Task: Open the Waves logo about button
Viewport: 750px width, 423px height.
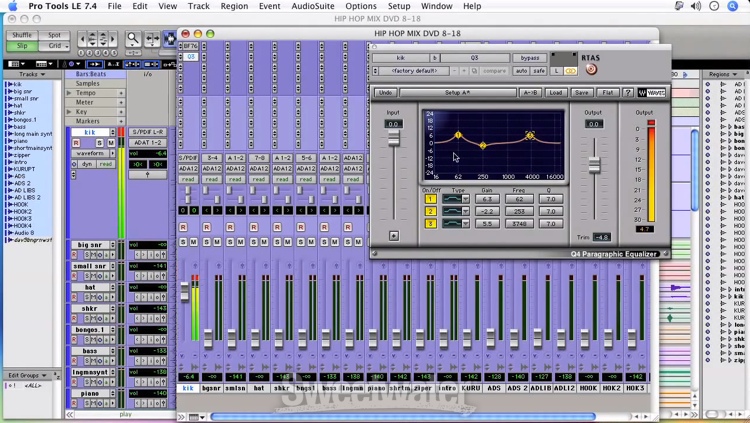Action: [x=651, y=92]
